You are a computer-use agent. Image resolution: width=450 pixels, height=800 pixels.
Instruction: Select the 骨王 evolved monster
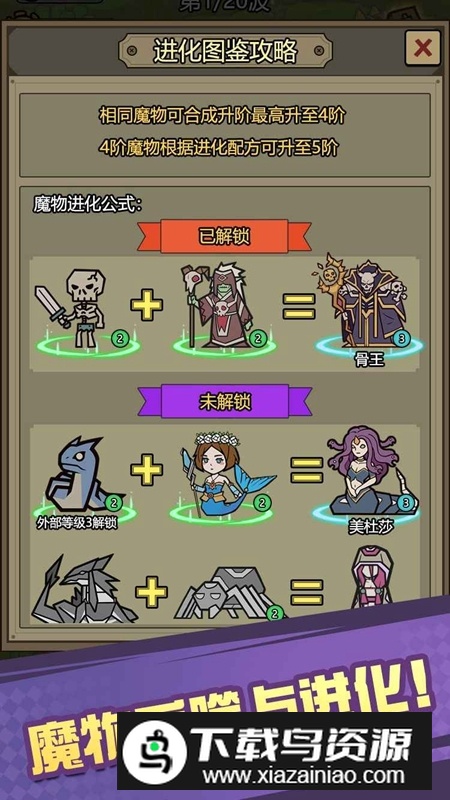tap(363, 305)
